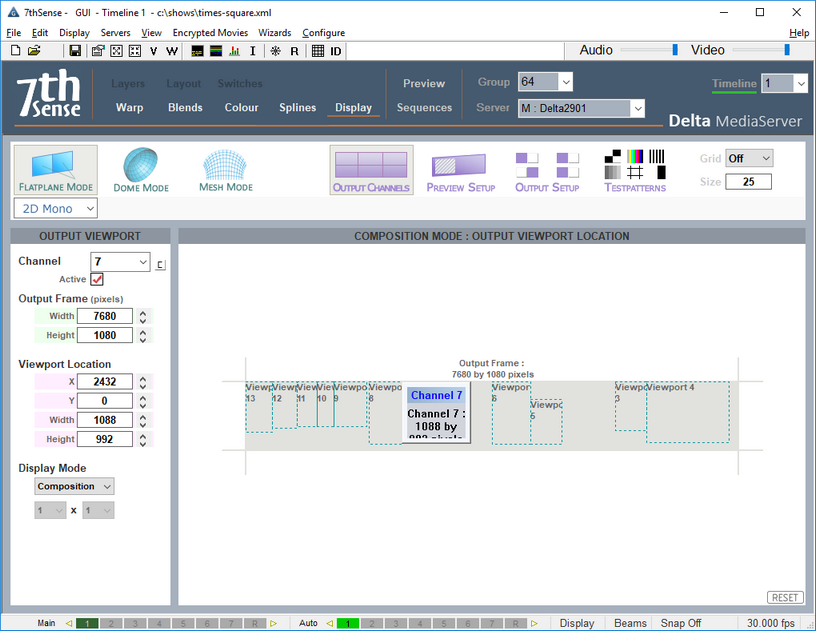The width and height of the screenshot is (816, 631).
Task: Open Preview Setup
Action: (x=461, y=173)
